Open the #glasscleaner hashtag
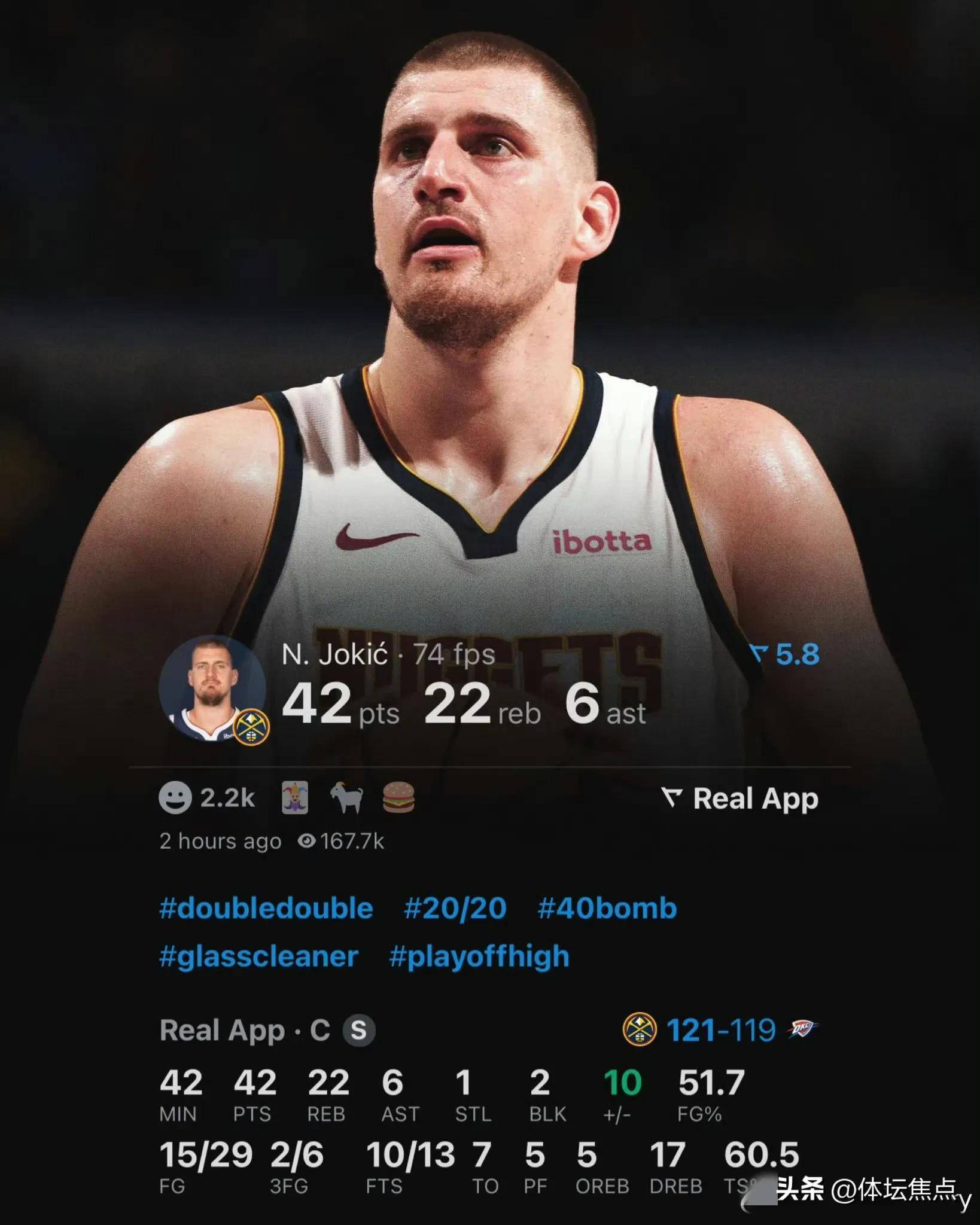The image size is (980, 1225). click(x=258, y=956)
